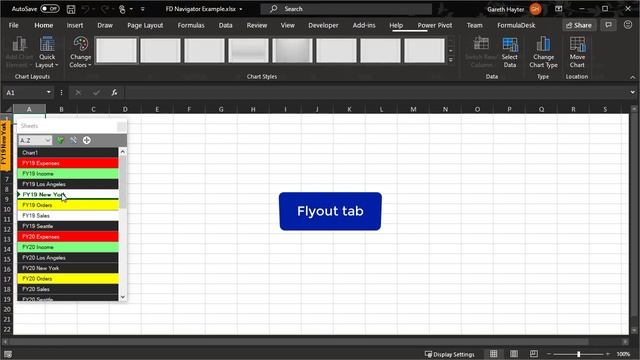The image size is (640, 360).
Task: Switch to Normal view in status bar
Action: click(x=493, y=353)
